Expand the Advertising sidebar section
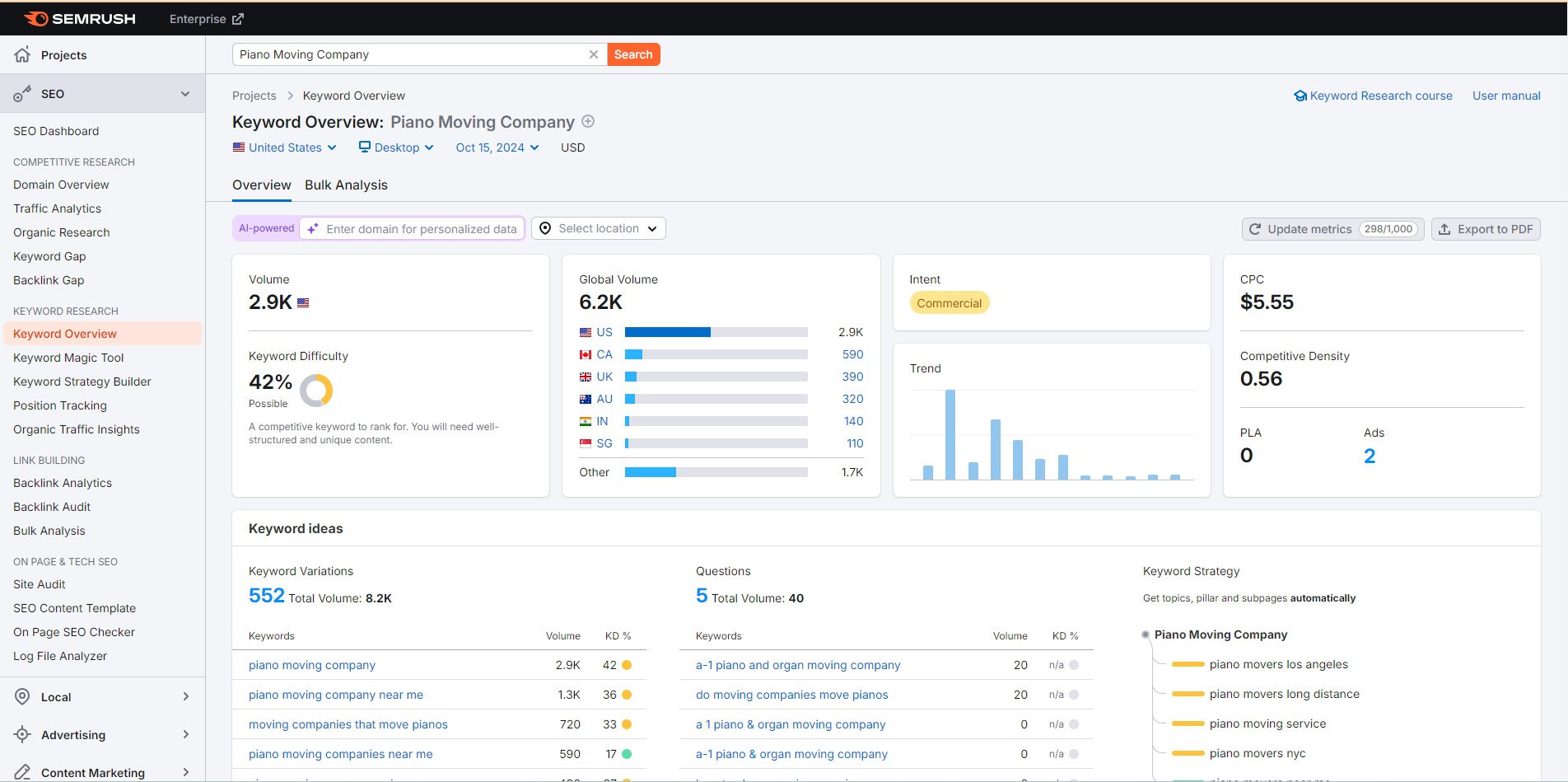 [186, 735]
